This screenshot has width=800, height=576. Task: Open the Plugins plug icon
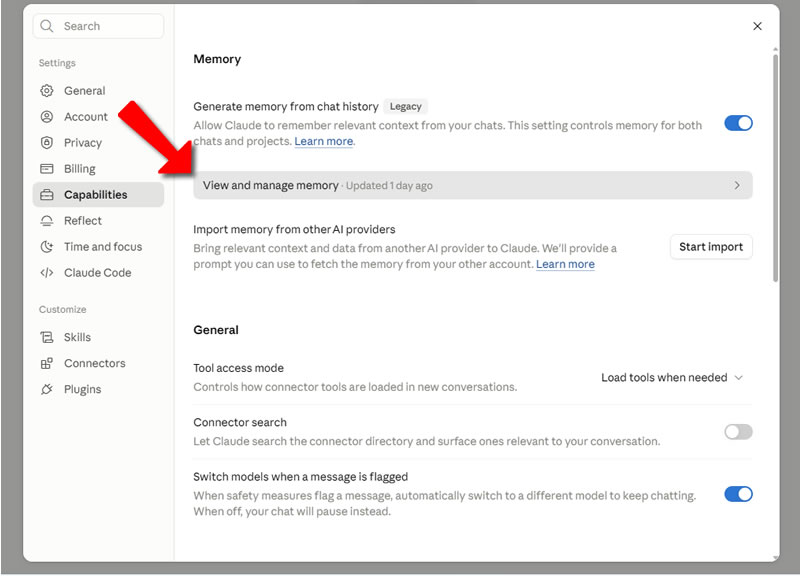coord(46,389)
